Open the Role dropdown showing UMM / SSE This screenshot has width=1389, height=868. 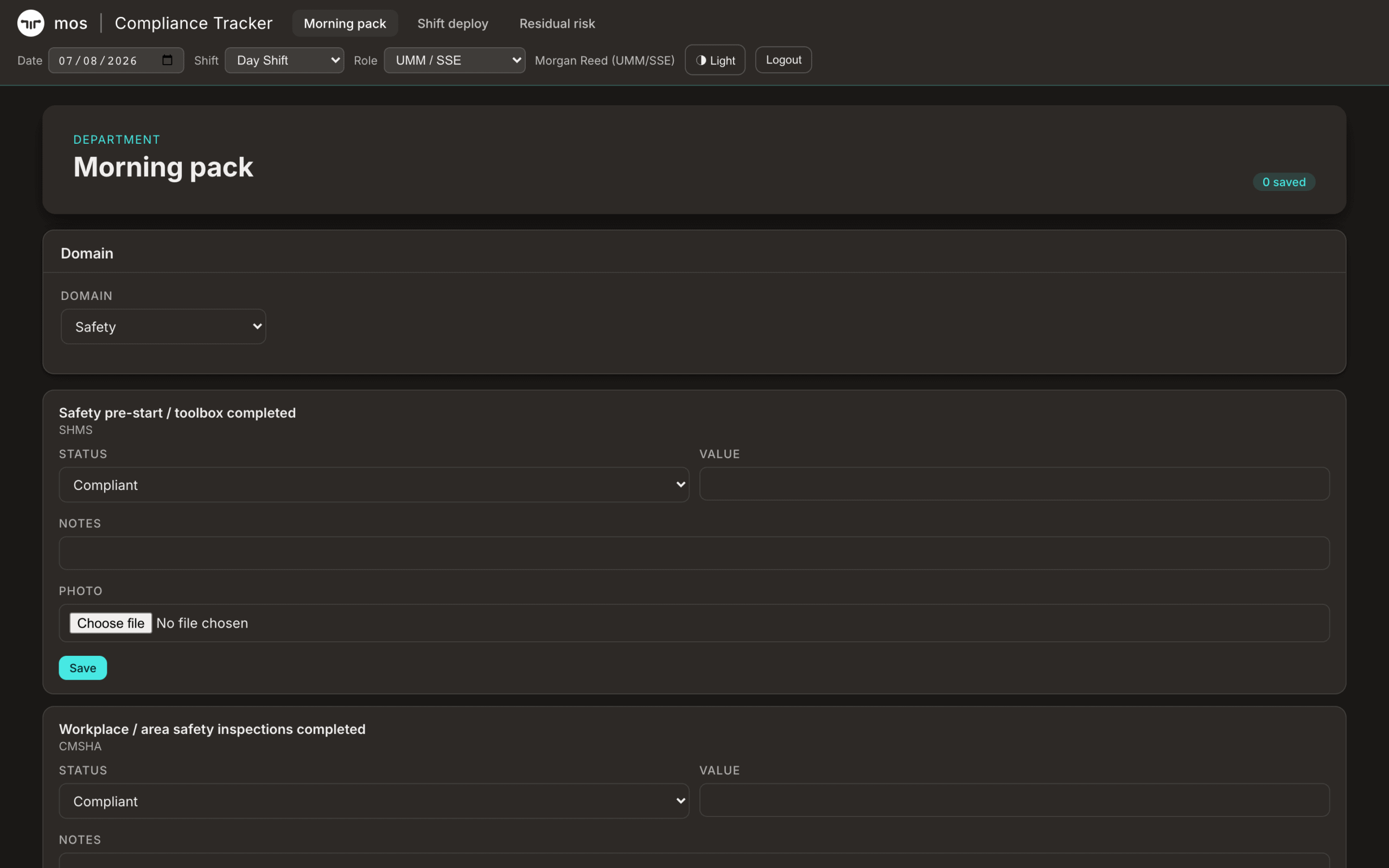454,60
